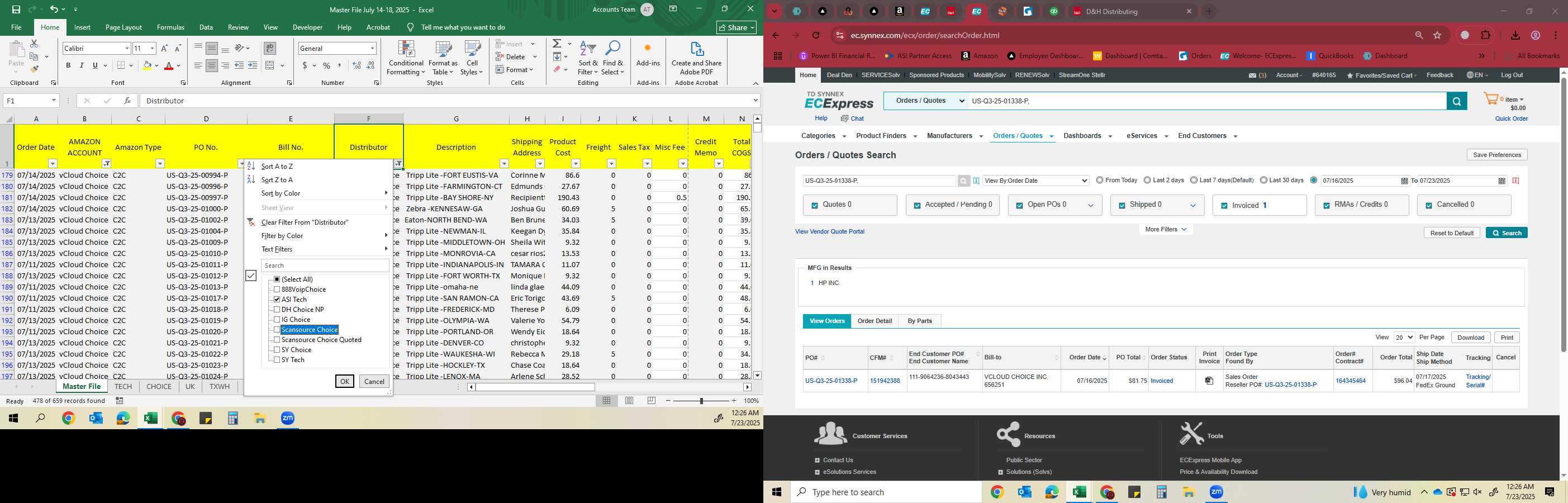
Task: Select the Last 30 days radio button
Action: (1263, 181)
